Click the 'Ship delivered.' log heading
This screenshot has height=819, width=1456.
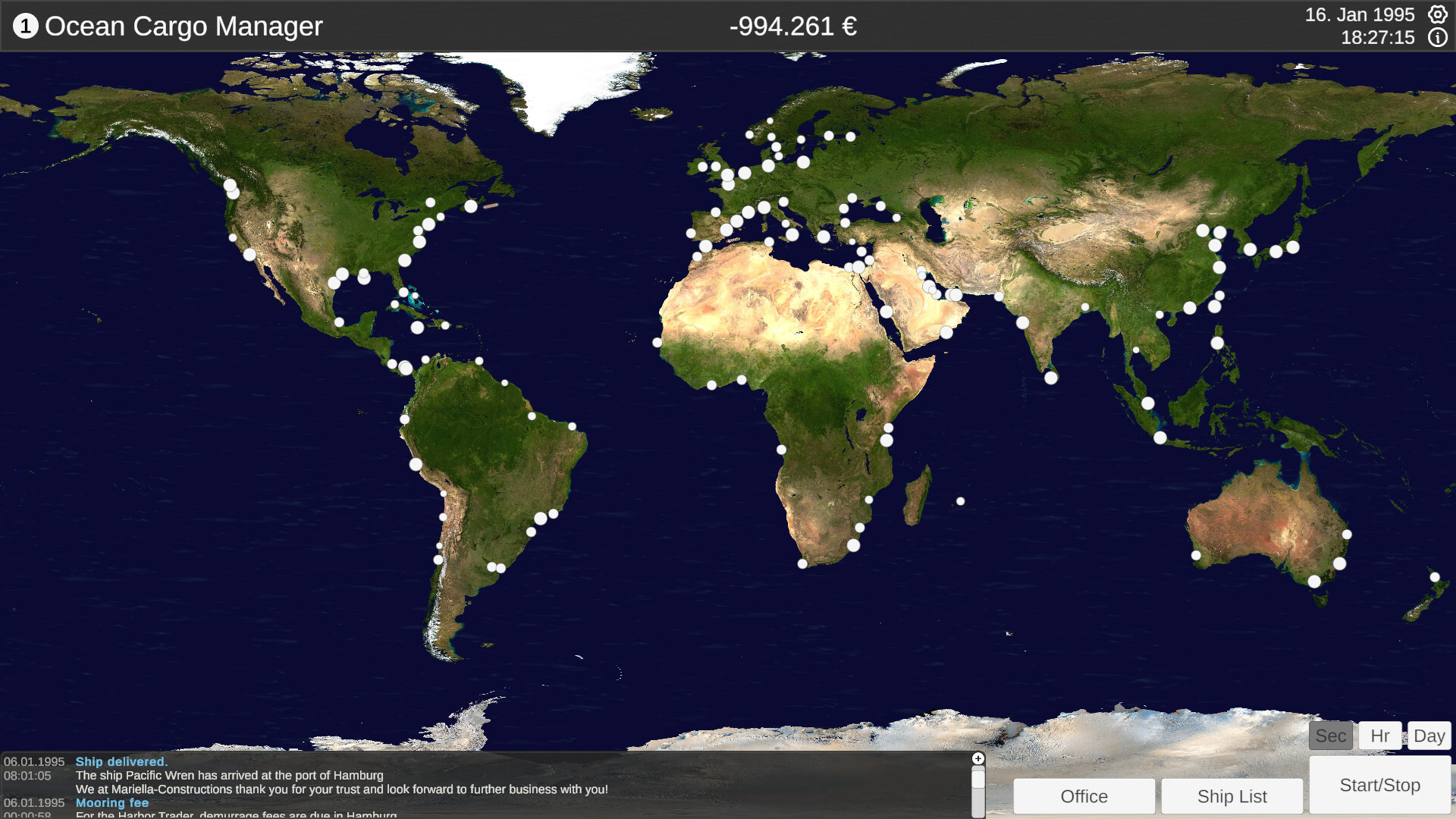(x=121, y=761)
